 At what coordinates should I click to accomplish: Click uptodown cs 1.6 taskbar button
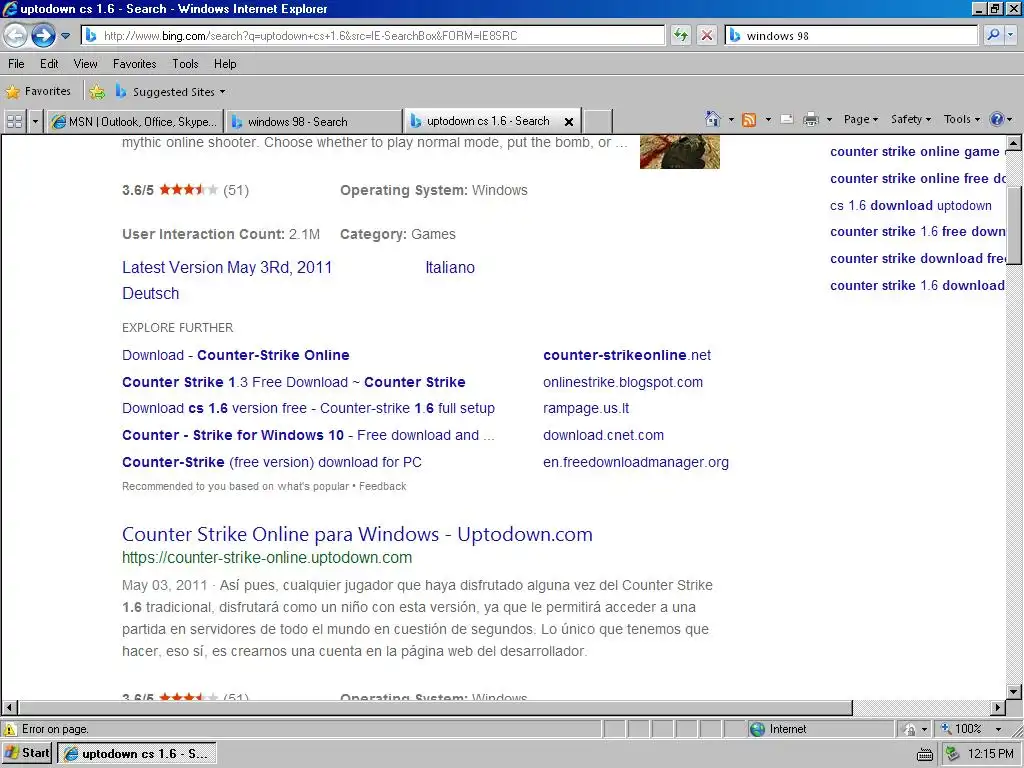tap(136, 754)
